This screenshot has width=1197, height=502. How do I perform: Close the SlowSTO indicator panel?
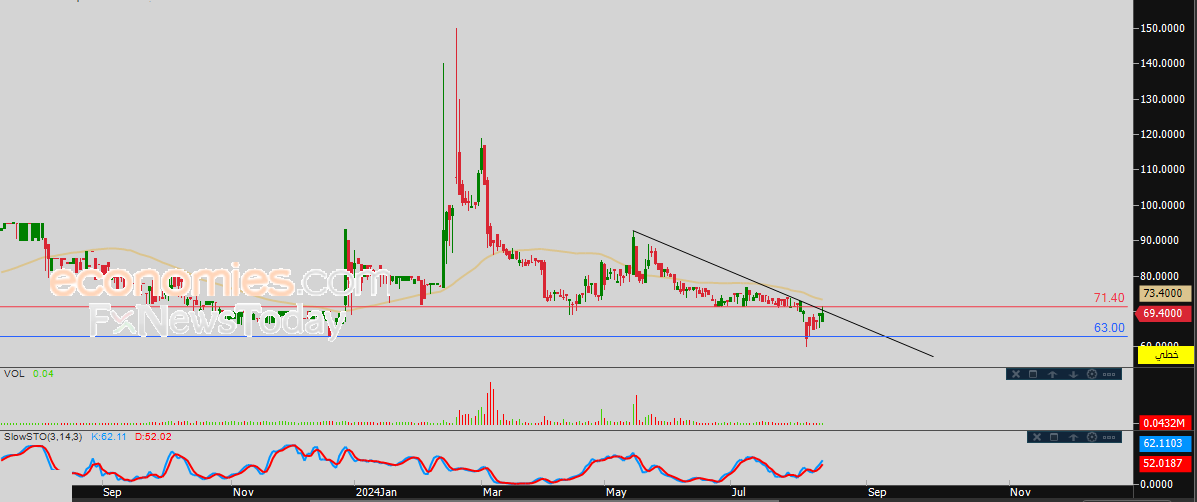[1036, 437]
